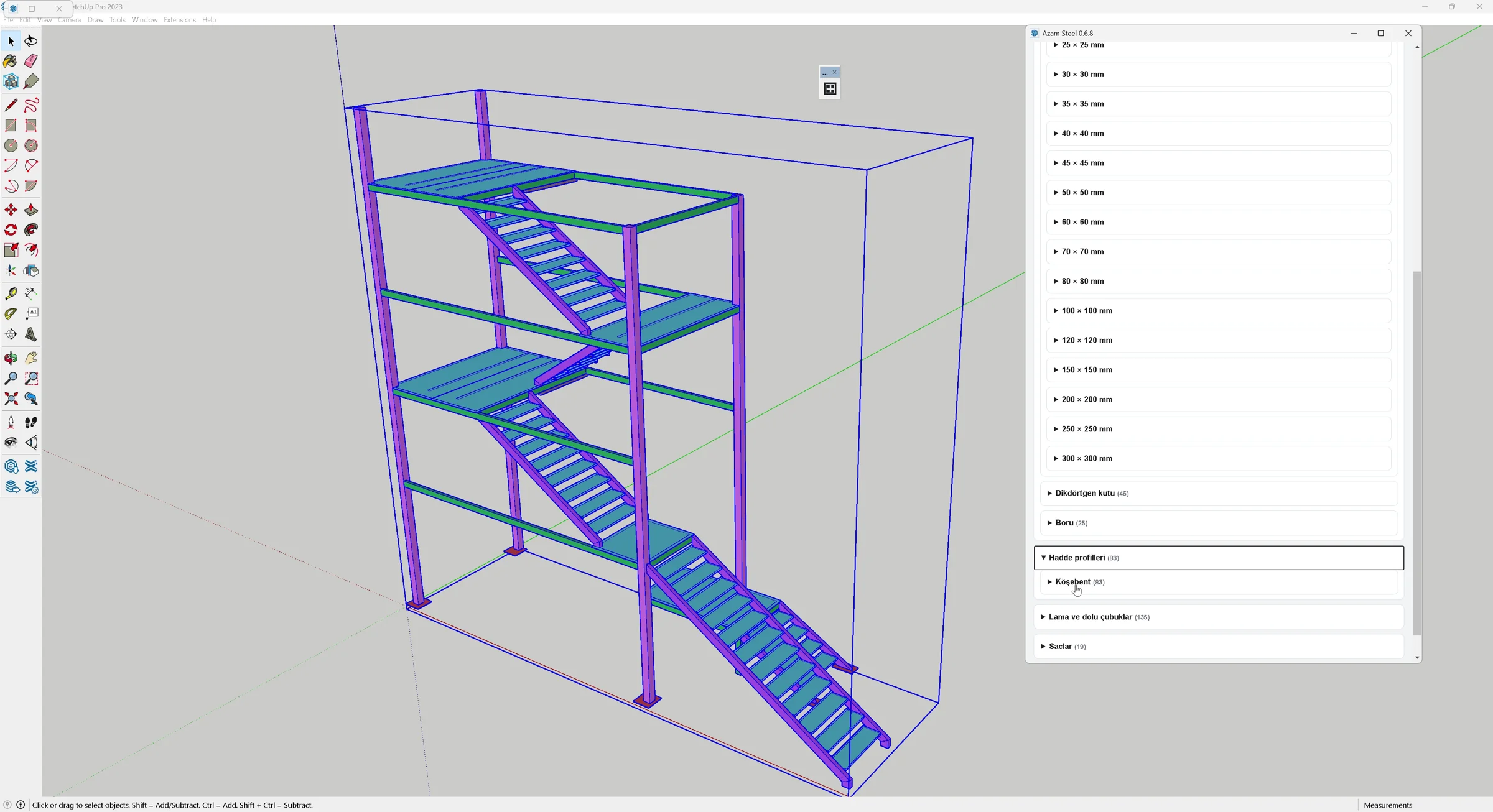Expand the 30 × 30 mm section
Viewport: 1493px width, 812px height.
(x=1218, y=74)
